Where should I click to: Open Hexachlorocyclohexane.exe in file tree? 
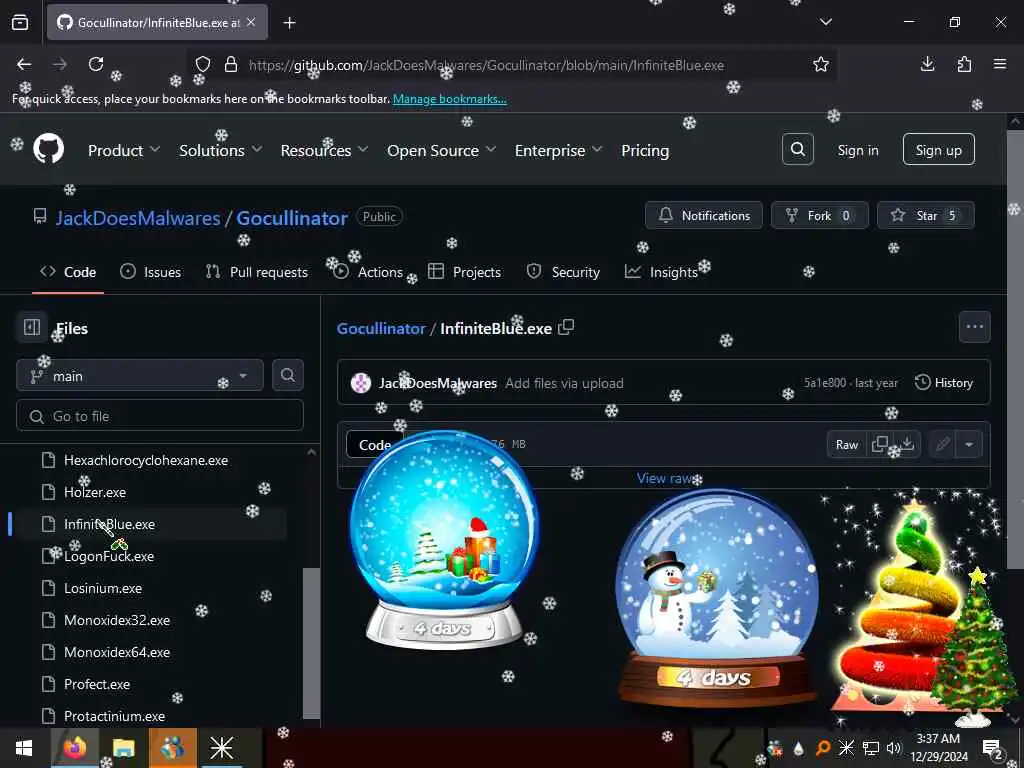[x=146, y=460]
